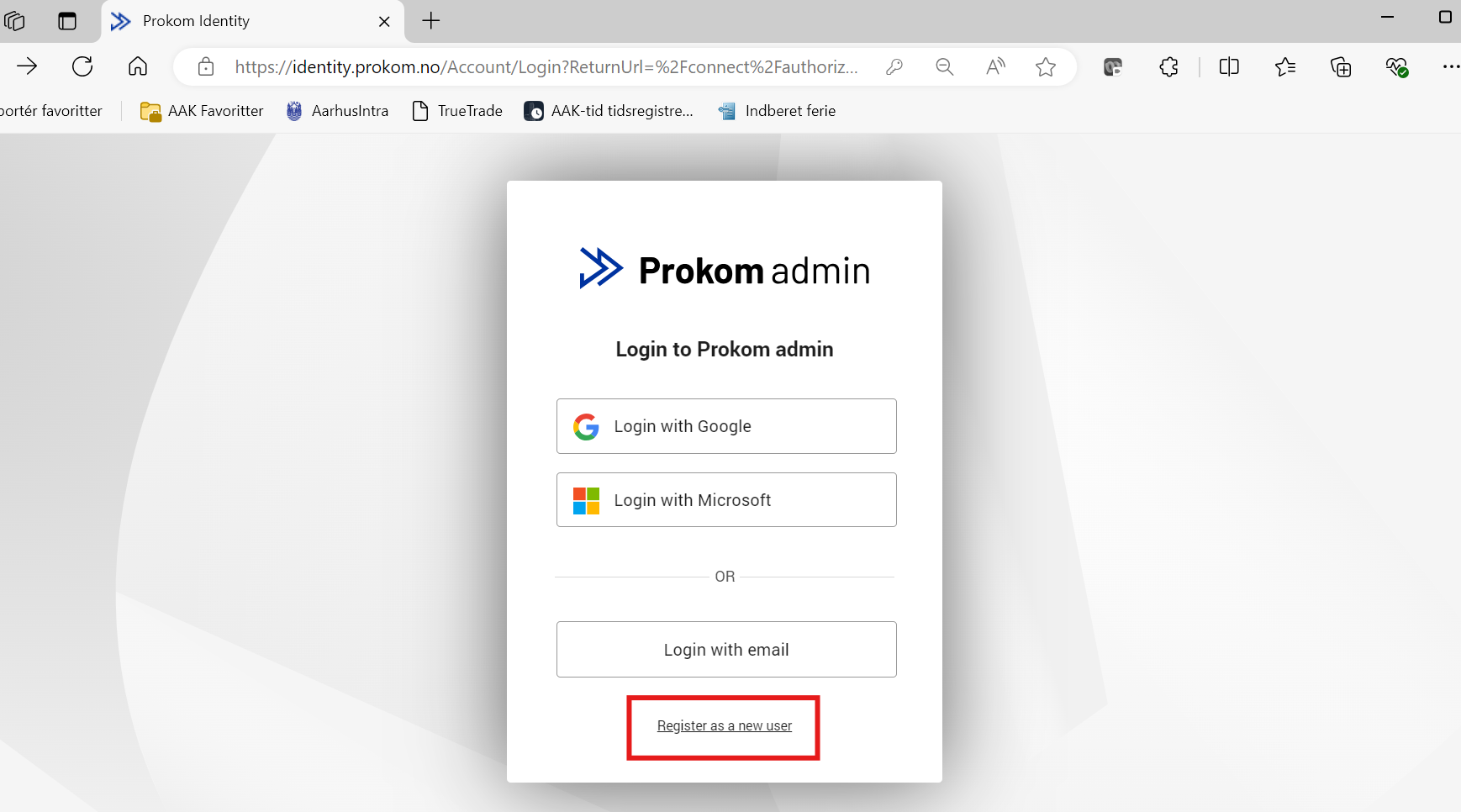Click Login with Google button

726,426
